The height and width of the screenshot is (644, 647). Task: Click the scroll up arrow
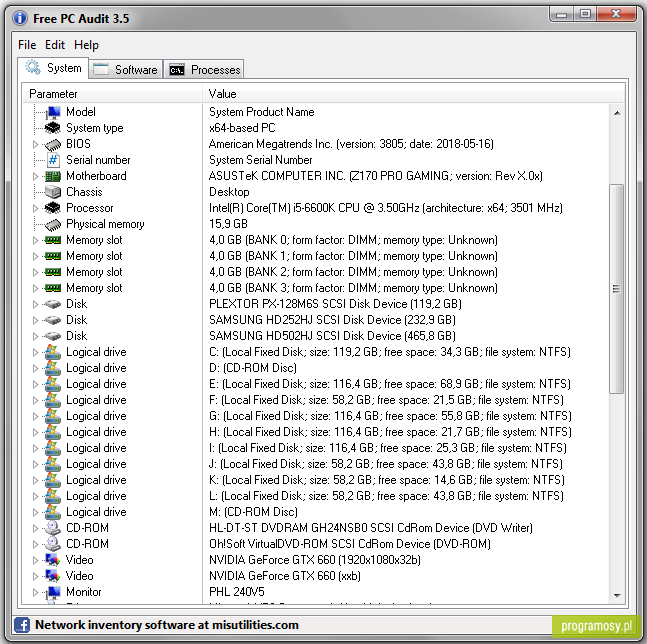click(617, 113)
